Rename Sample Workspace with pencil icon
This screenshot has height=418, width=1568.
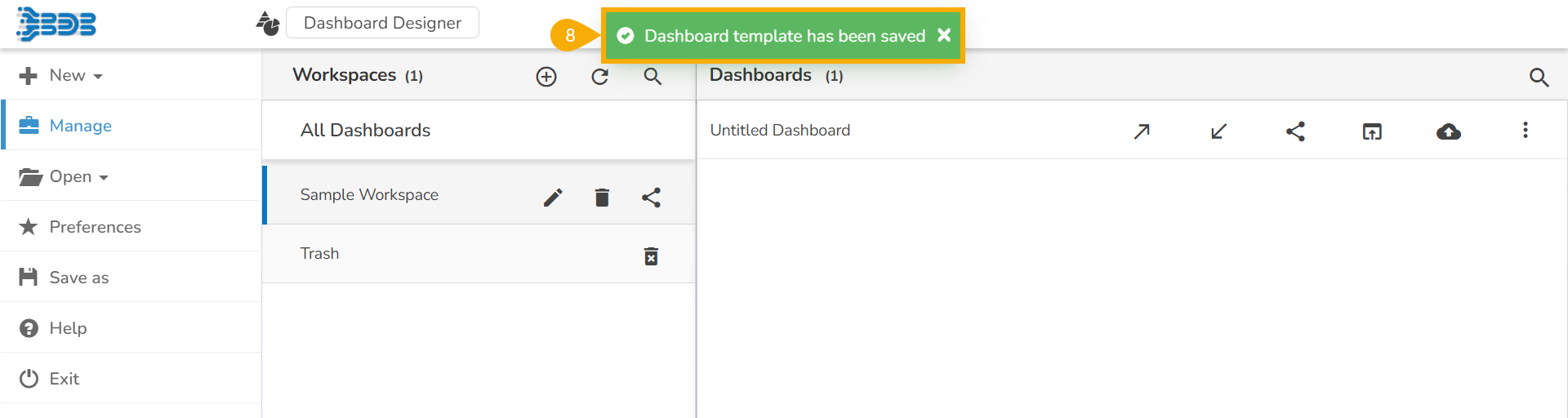coord(553,198)
